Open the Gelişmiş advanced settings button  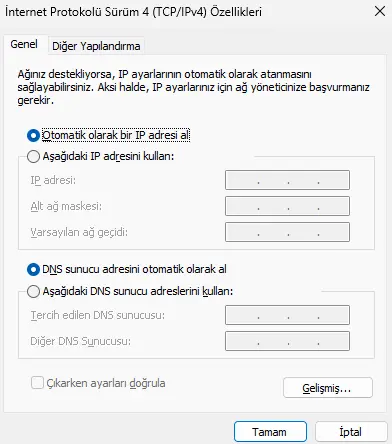(x=328, y=388)
